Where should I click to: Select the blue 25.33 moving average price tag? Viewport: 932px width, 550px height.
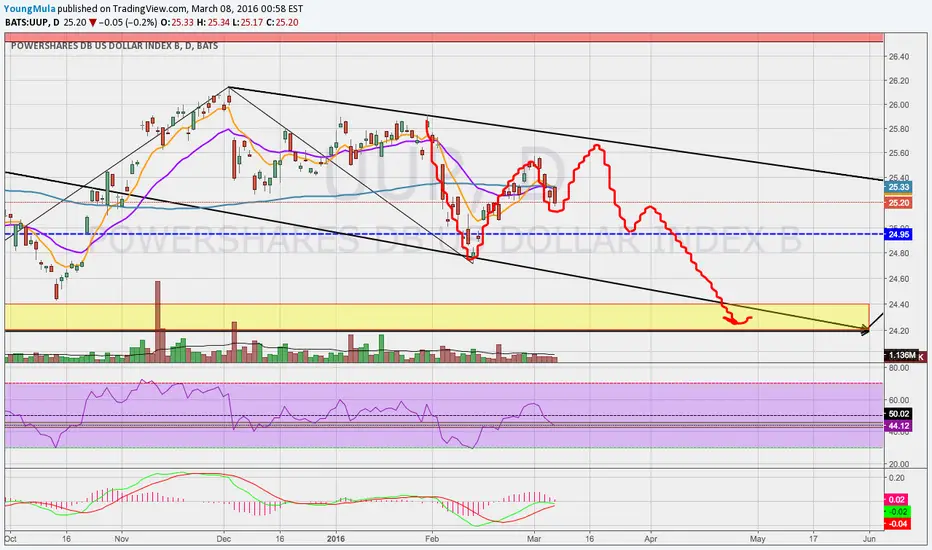coord(898,187)
